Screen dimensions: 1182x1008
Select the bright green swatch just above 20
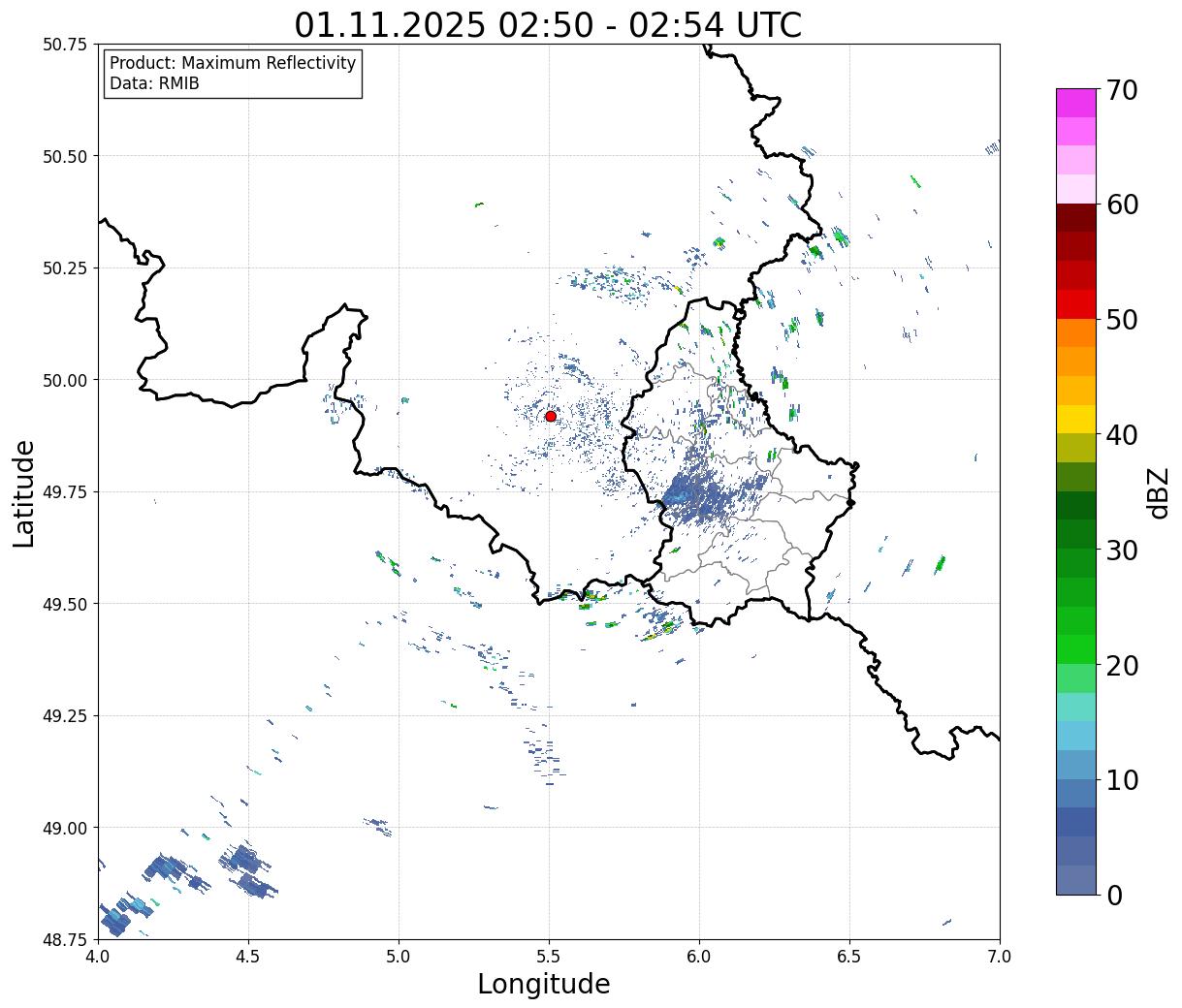1076,649
